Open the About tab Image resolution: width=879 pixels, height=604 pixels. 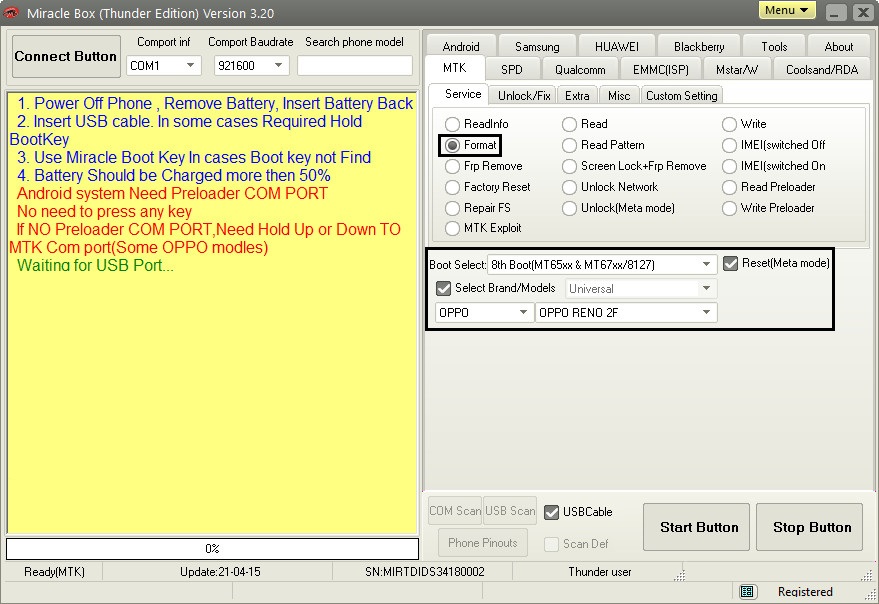[x=839, y=47]
